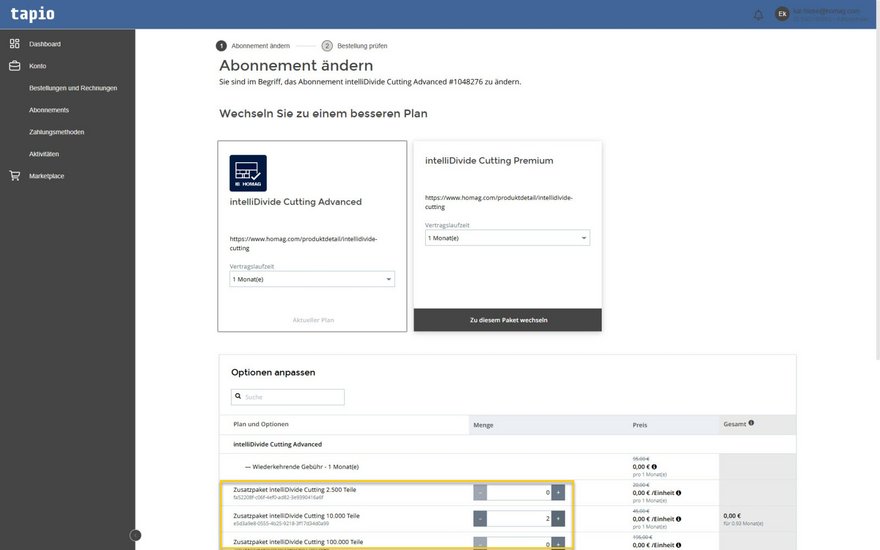Click the Marketplace shopping cart icon

(x=14, y=176)
